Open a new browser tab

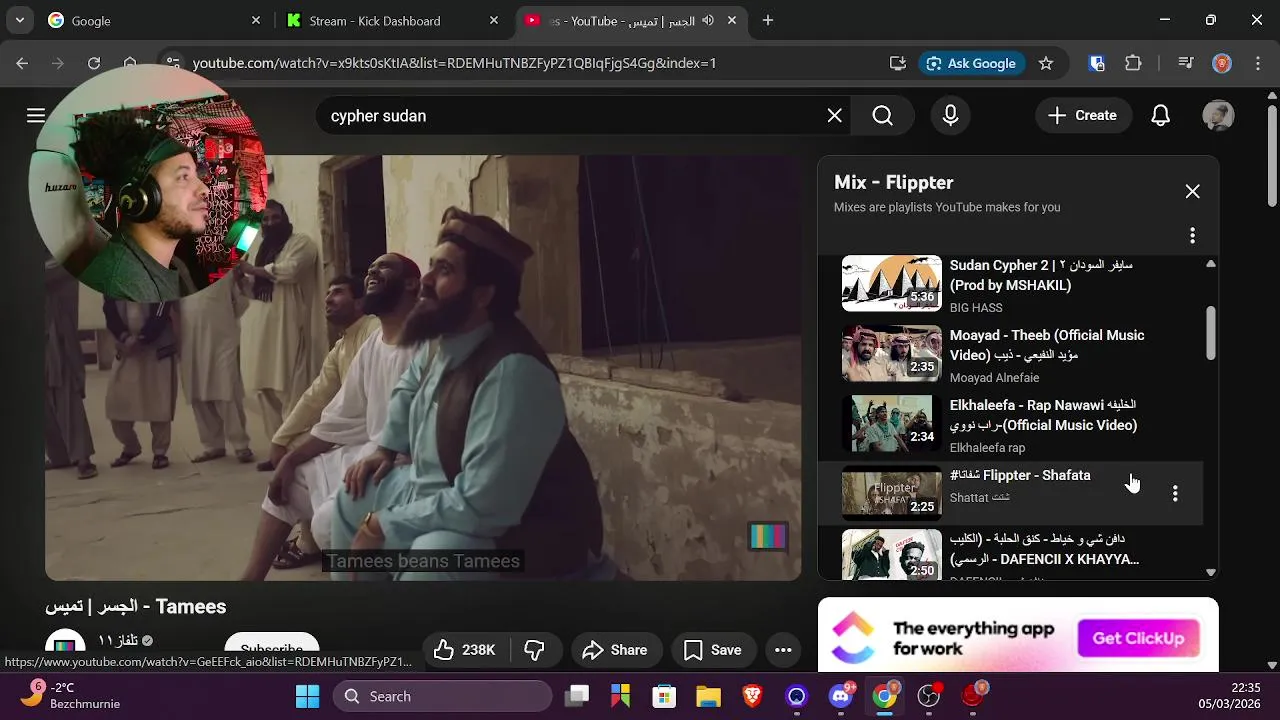click(768, 20)
